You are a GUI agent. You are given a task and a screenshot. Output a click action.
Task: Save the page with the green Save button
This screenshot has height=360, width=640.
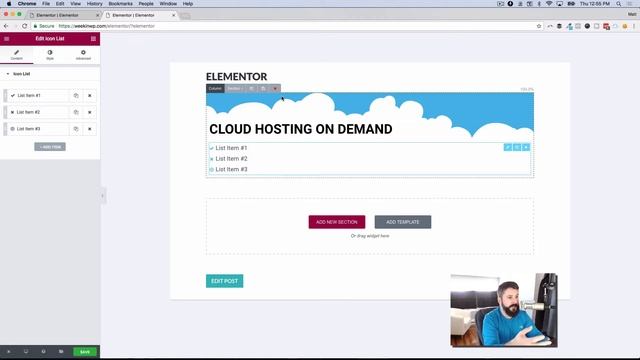click(85, 352)
